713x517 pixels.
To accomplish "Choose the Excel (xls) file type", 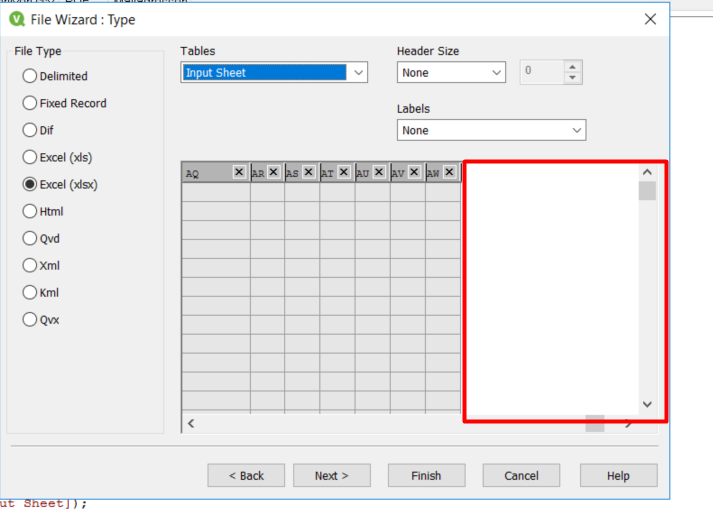I will click(x=57, y=157).
